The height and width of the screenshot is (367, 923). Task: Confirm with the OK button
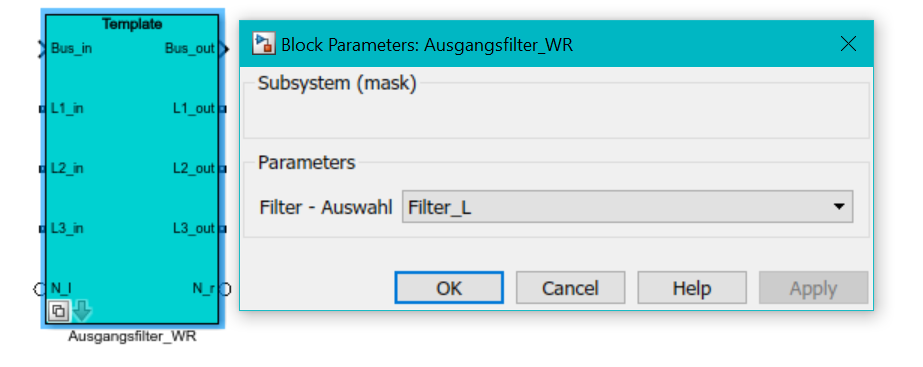[x=449, y=288]
